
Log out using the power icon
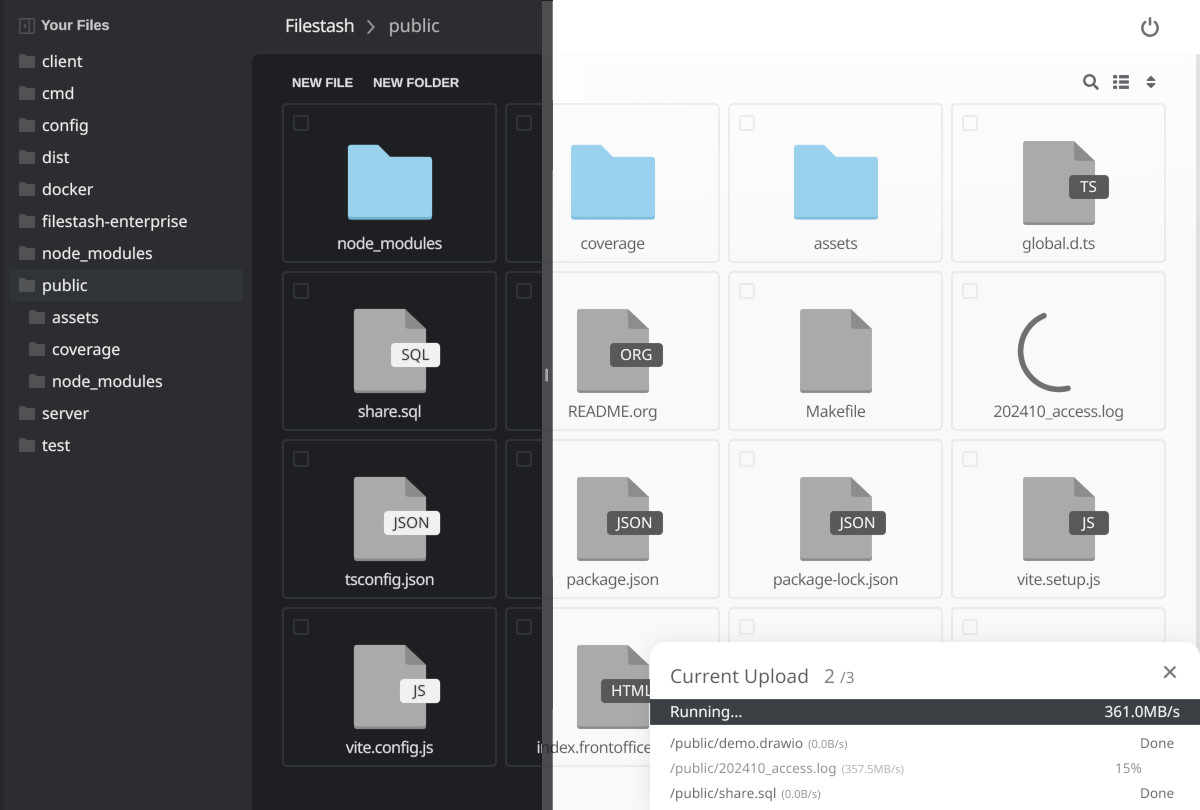(1149, 27)
